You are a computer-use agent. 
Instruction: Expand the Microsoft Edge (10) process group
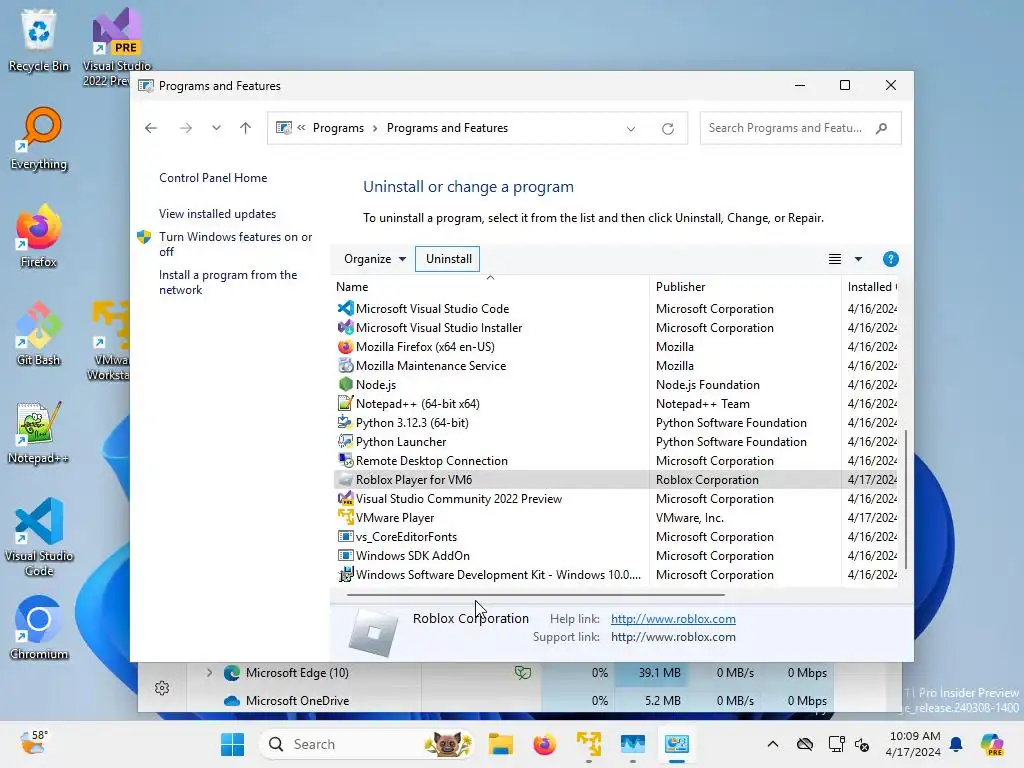coord(209,673)
